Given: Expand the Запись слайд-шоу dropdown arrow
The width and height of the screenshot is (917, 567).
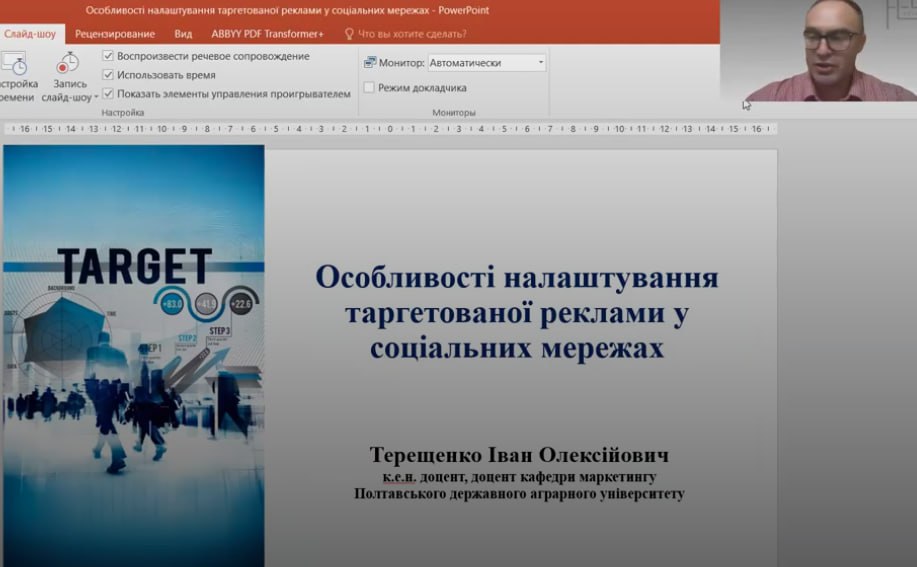Looking at the screenshot, I should point(96,98).
